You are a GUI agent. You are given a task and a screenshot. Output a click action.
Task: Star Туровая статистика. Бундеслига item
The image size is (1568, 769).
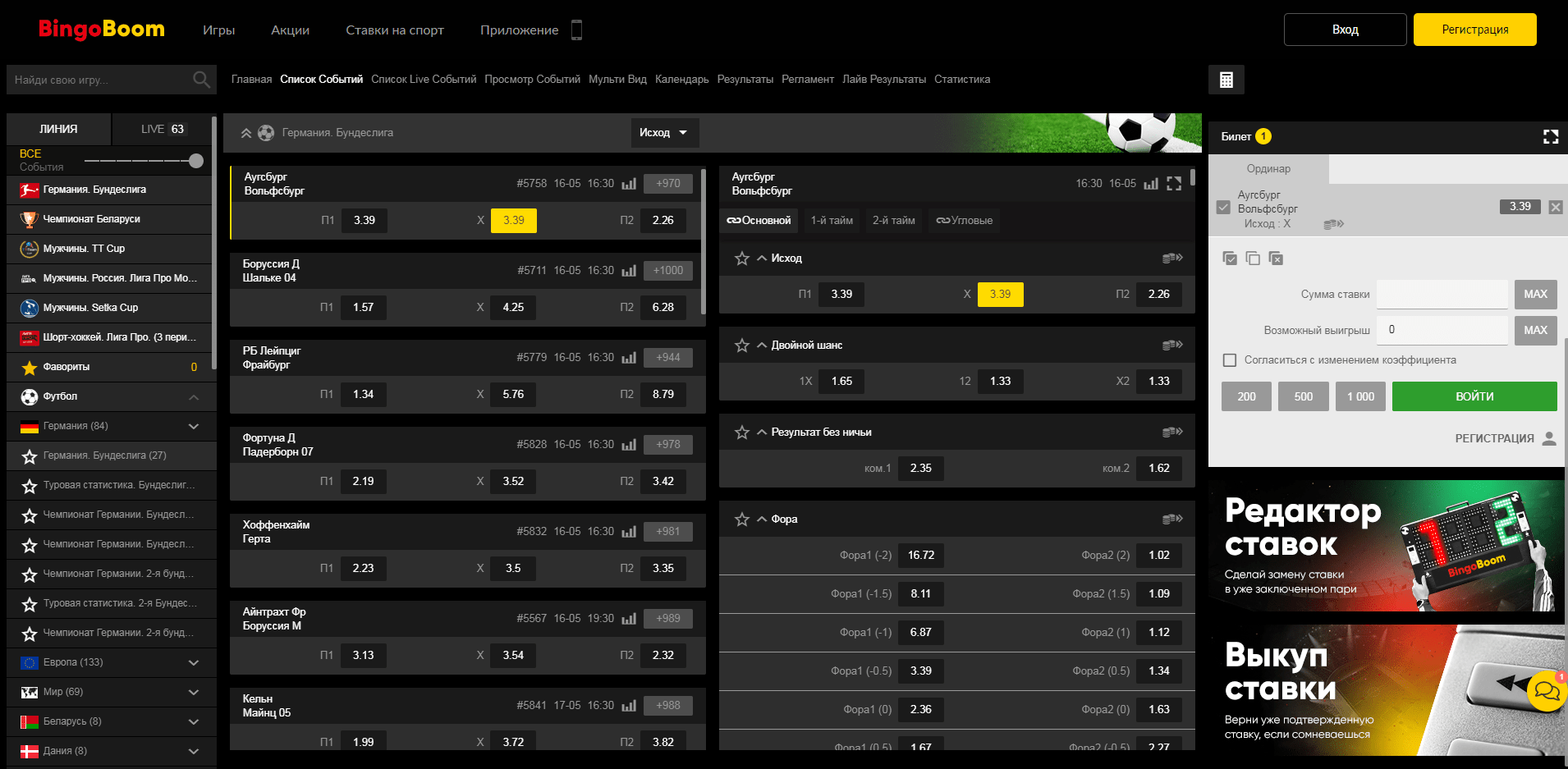pos(30,486)
